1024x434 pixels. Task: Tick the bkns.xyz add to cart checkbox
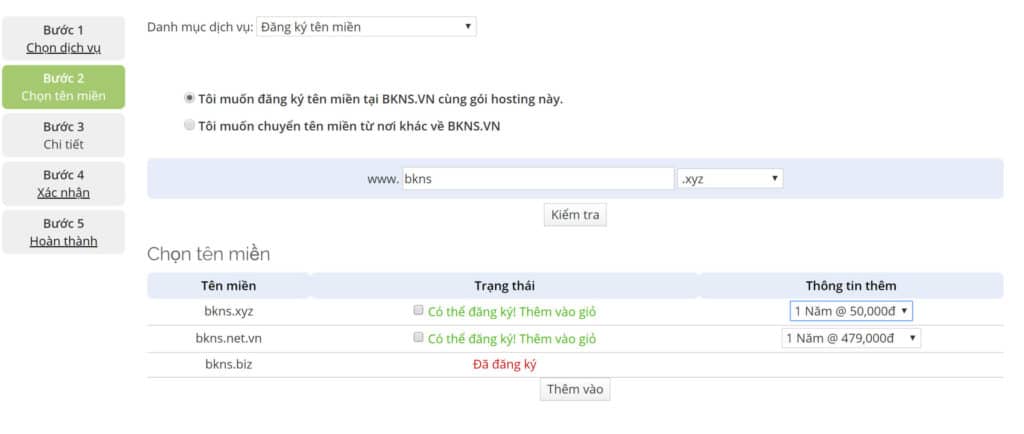coord(419,311)
